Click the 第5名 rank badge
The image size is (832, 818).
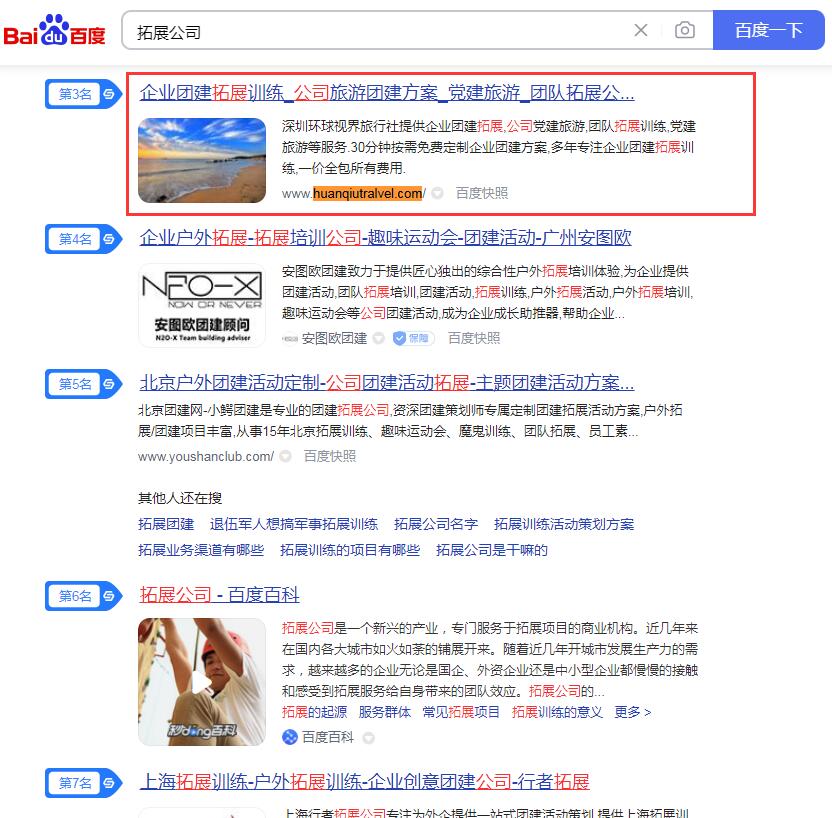(83, 384)
